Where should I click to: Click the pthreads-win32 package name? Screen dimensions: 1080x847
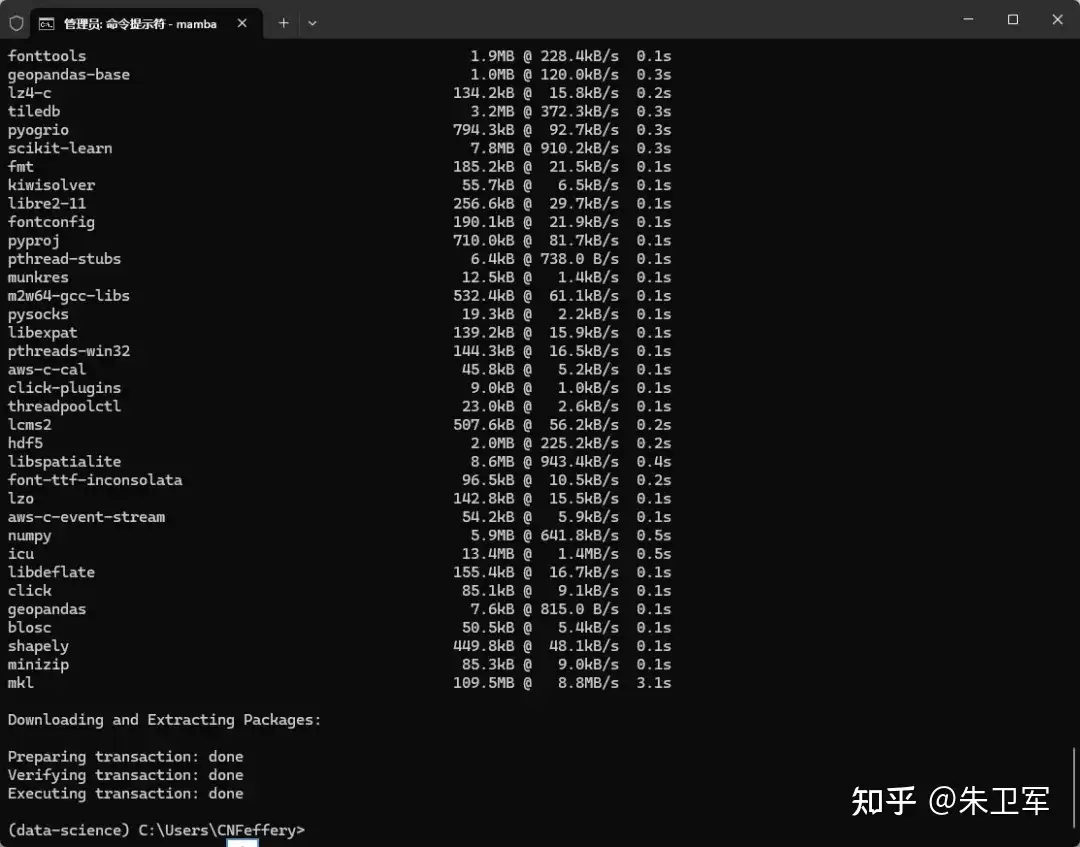(x=68, y=351)
